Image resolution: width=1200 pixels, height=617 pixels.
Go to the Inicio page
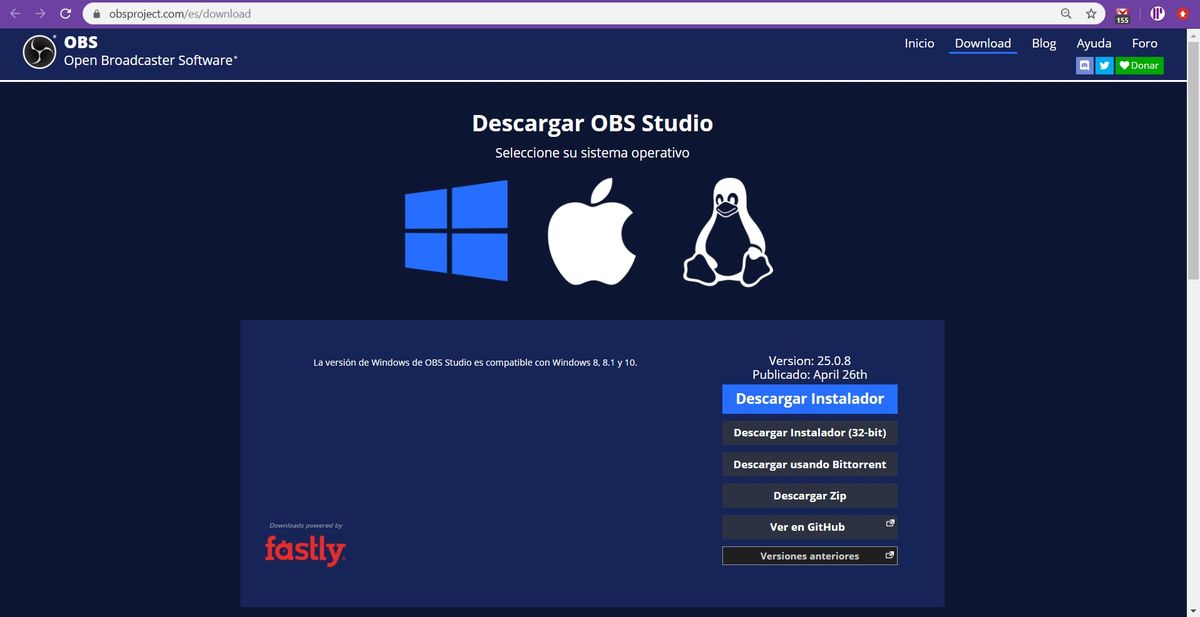coord(919,43)
